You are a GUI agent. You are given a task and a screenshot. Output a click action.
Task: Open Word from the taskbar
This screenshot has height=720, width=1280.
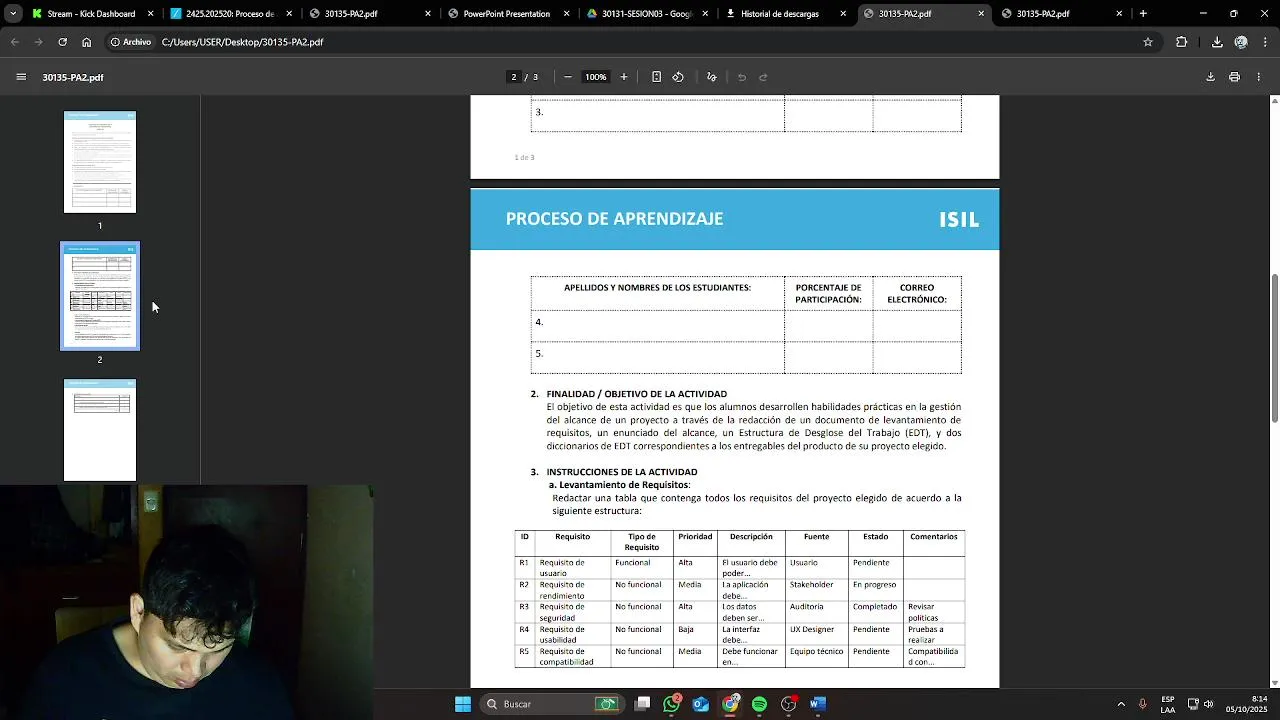point(818,704)
